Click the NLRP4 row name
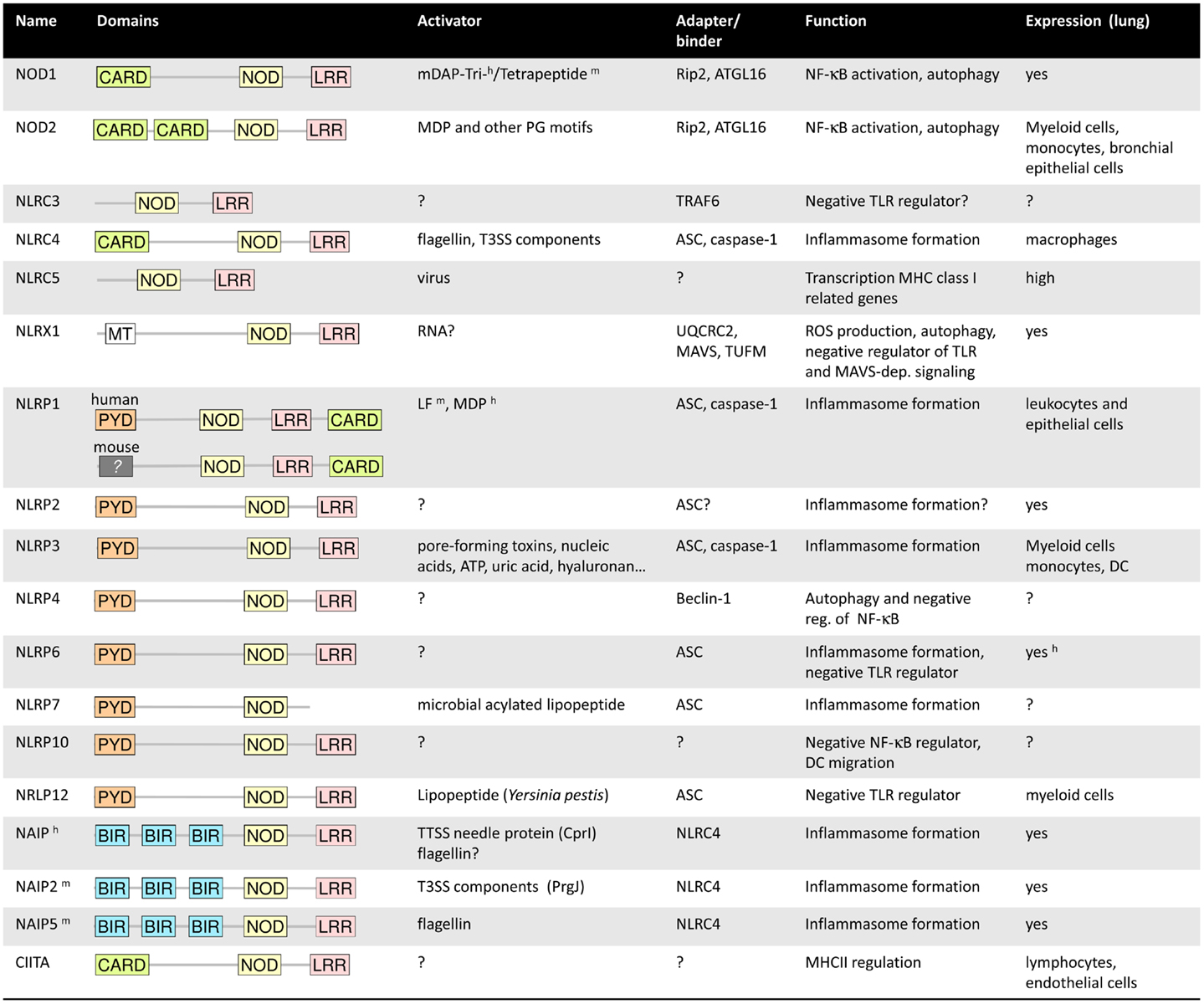The width and height of the screenshot is (1204, 1004). coord(38,598)
